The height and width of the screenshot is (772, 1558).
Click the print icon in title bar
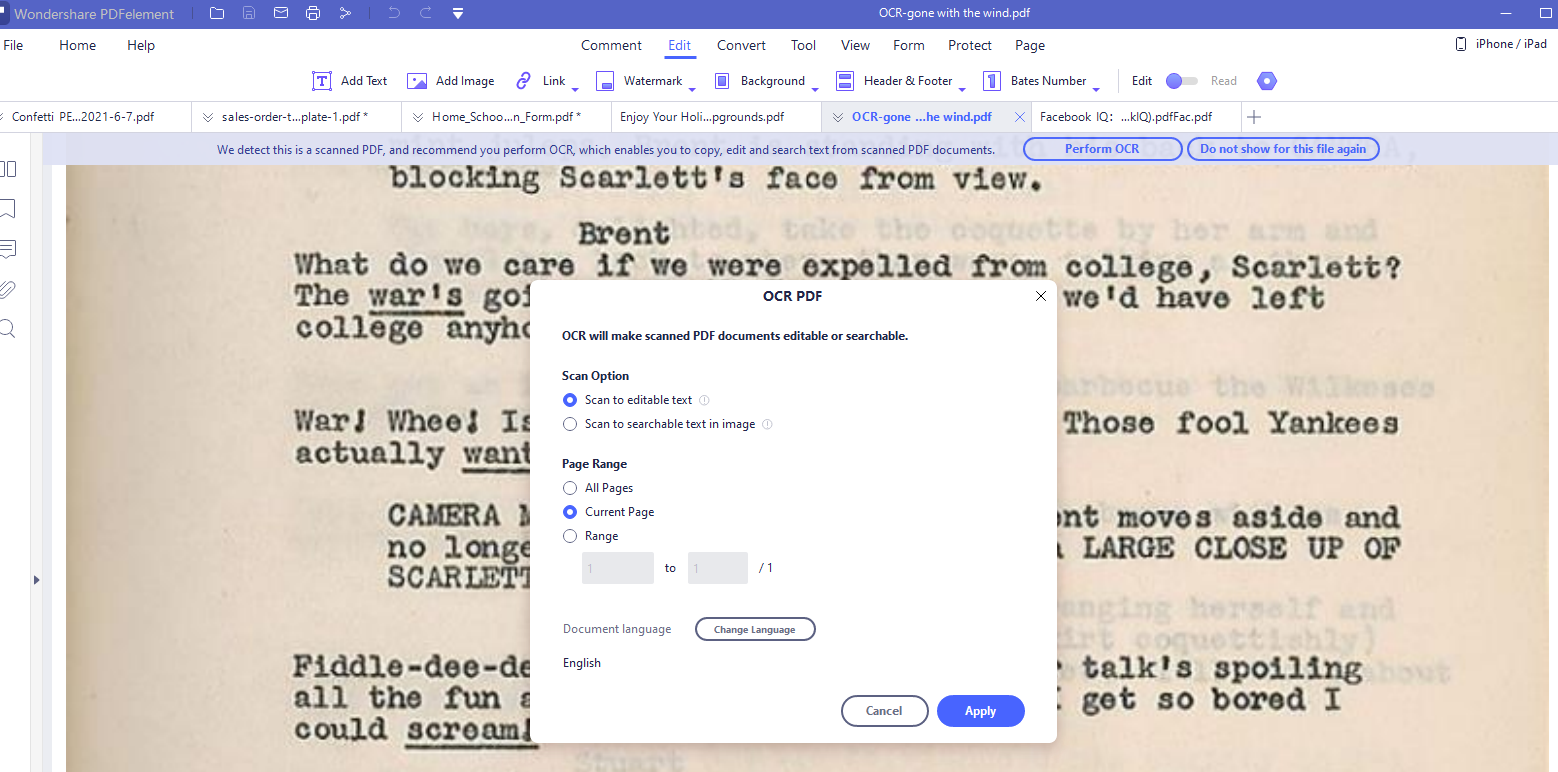click(x=313, y=13)
